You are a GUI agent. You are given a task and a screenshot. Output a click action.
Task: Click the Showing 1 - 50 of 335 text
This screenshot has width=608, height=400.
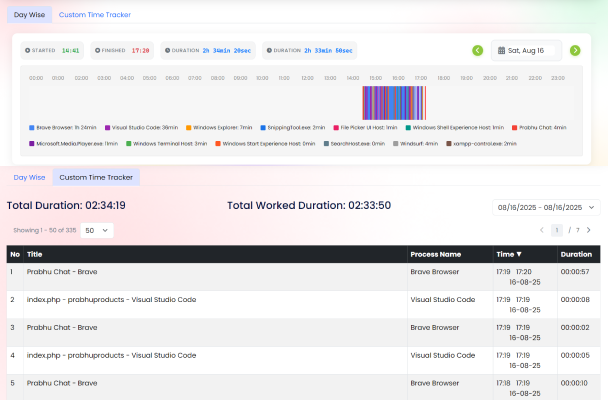(x=45, y=230)
